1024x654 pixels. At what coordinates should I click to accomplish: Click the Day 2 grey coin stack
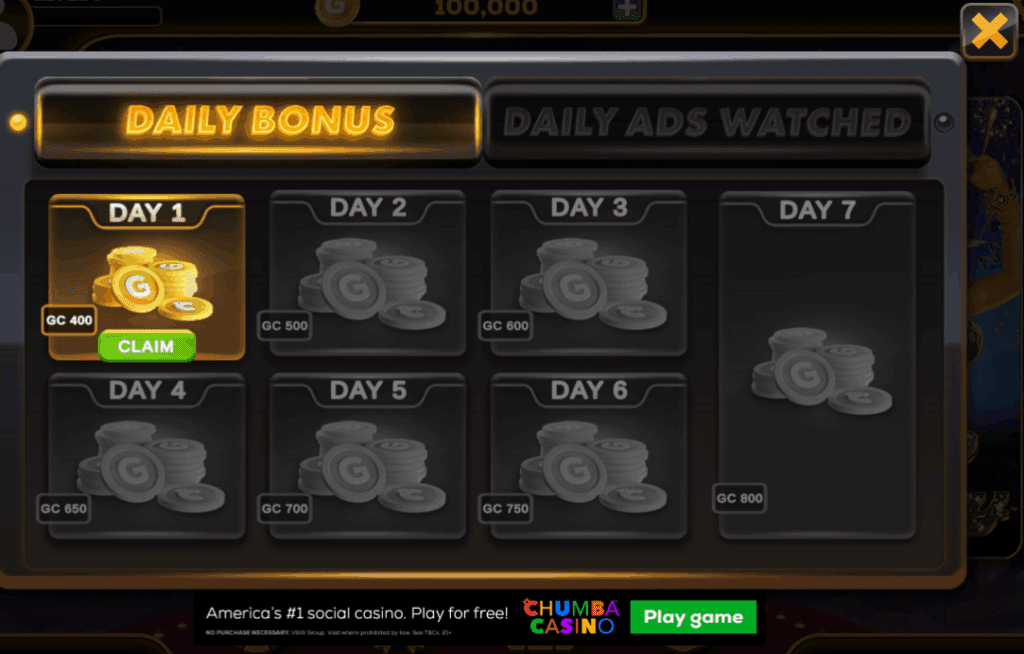tap(372, 284)
